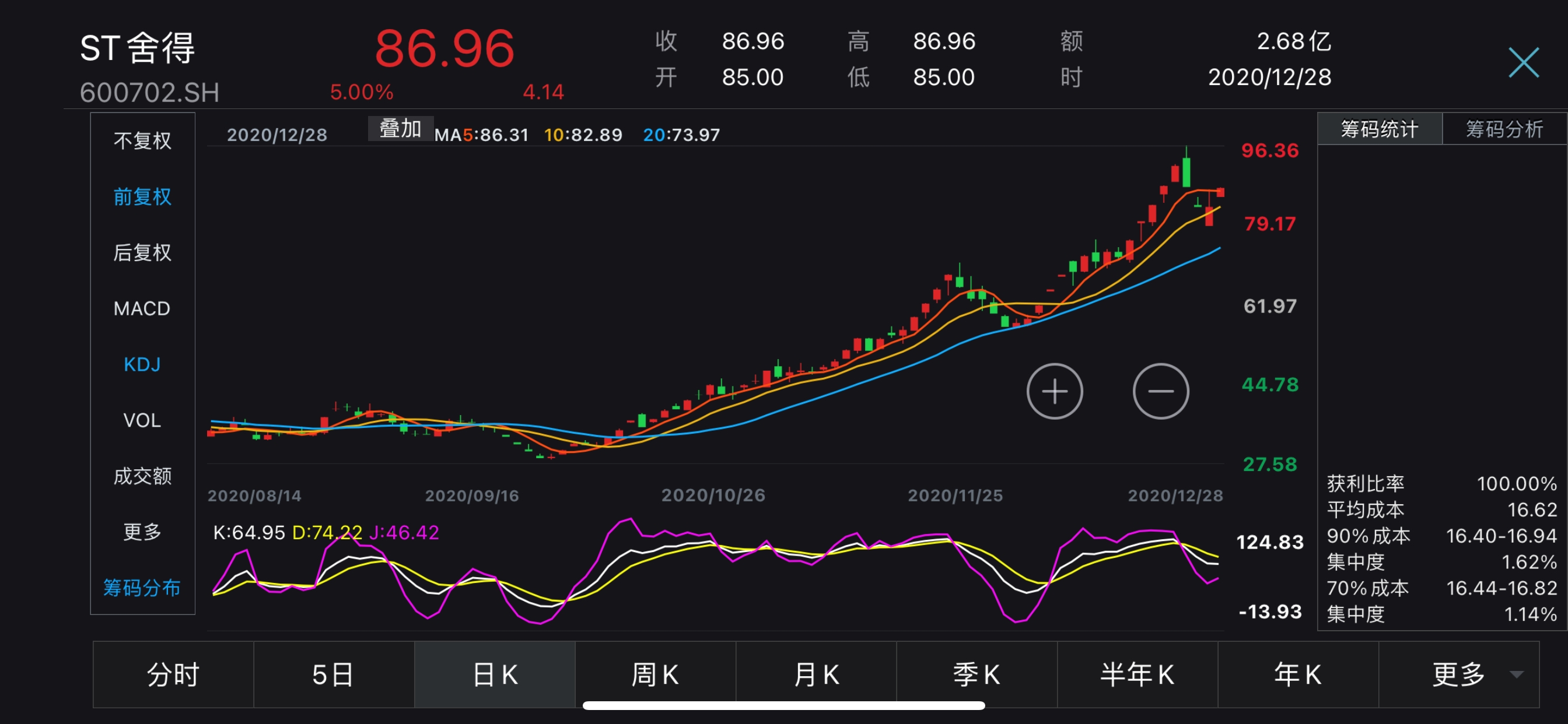The image size is (1568, 724).
Task: Tap the latest candlestick on chart
Action: (x=1220, y=192)
